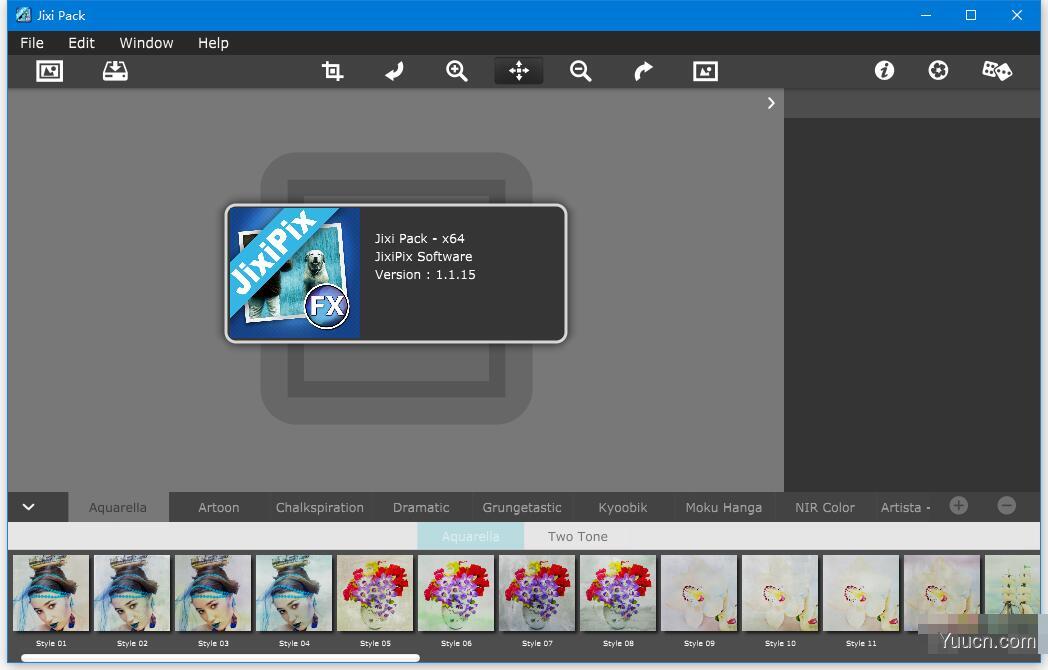Click the settings wheel icon
The width and height of the screenshot is (1048, 670).
938,70
